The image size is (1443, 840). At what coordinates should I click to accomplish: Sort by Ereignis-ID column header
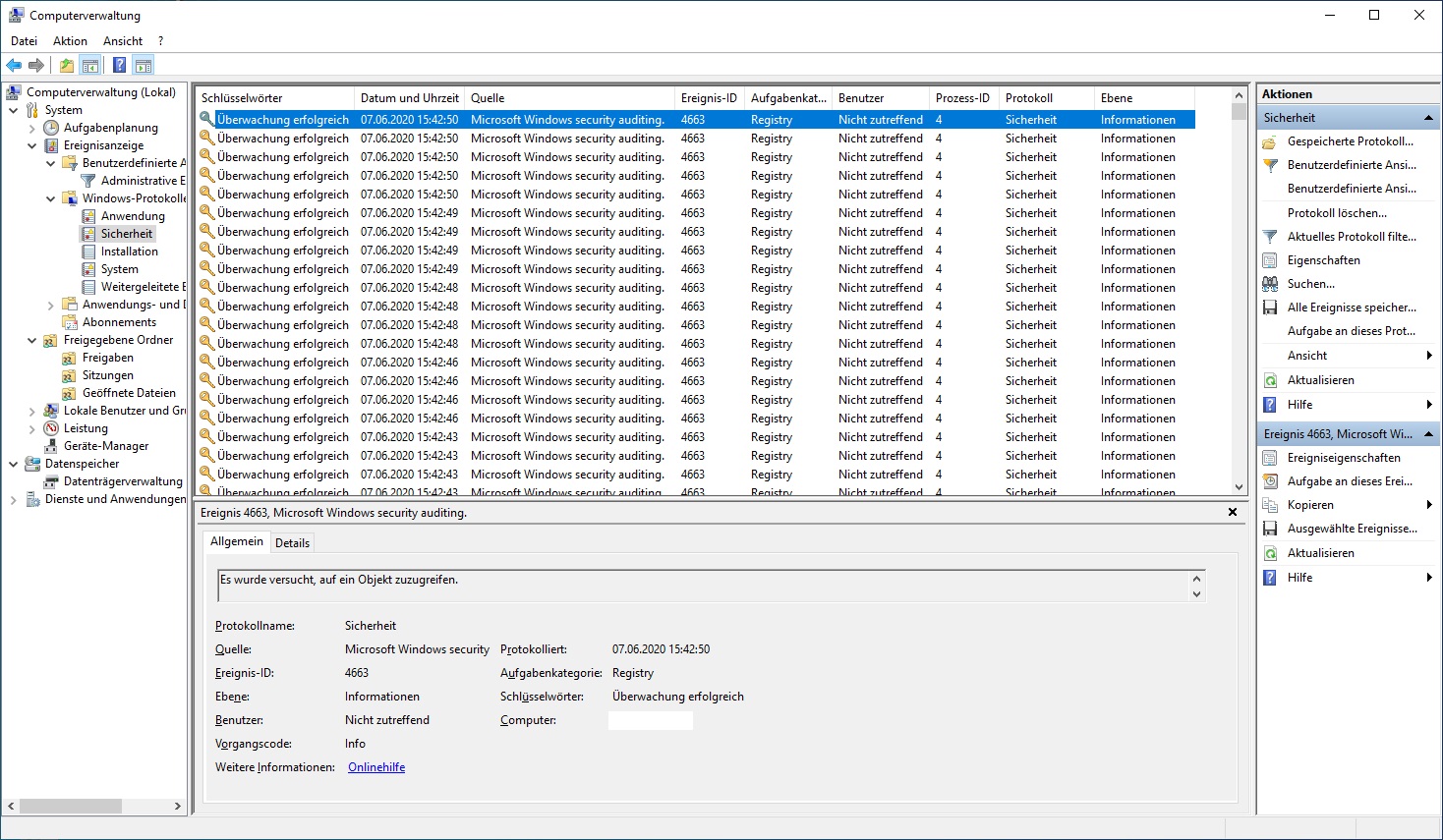click(709, 98)
